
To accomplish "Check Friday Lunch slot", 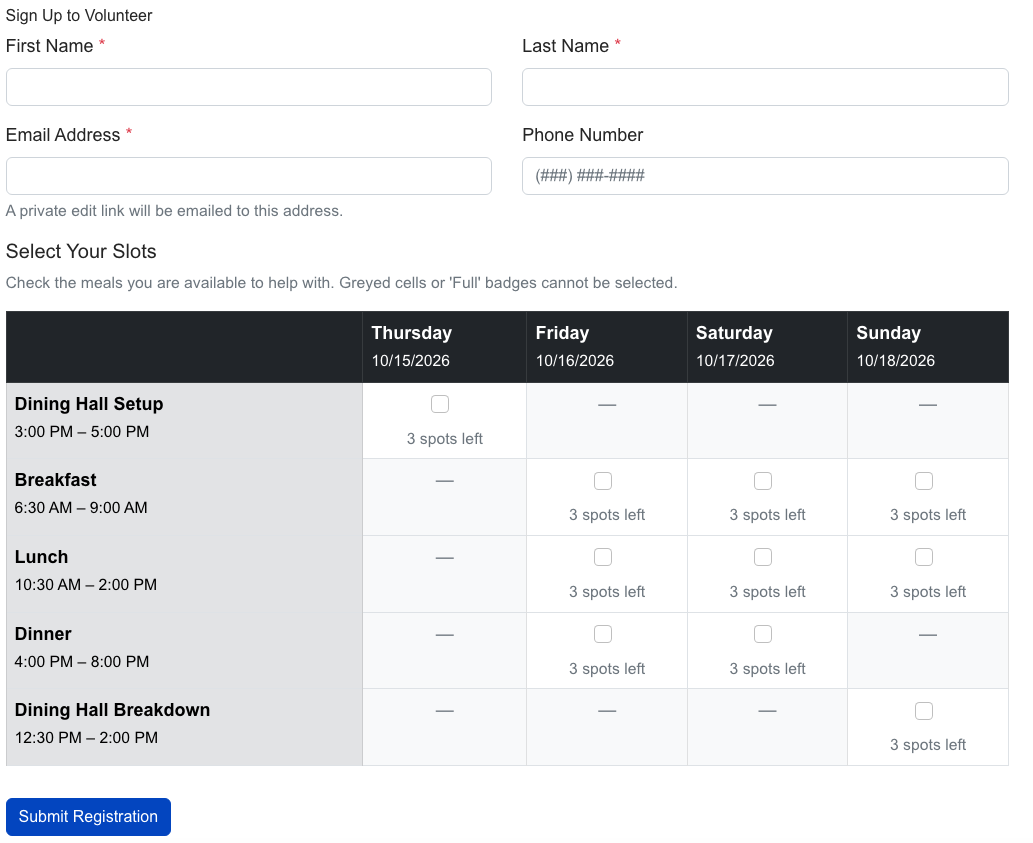I will 603,557.
